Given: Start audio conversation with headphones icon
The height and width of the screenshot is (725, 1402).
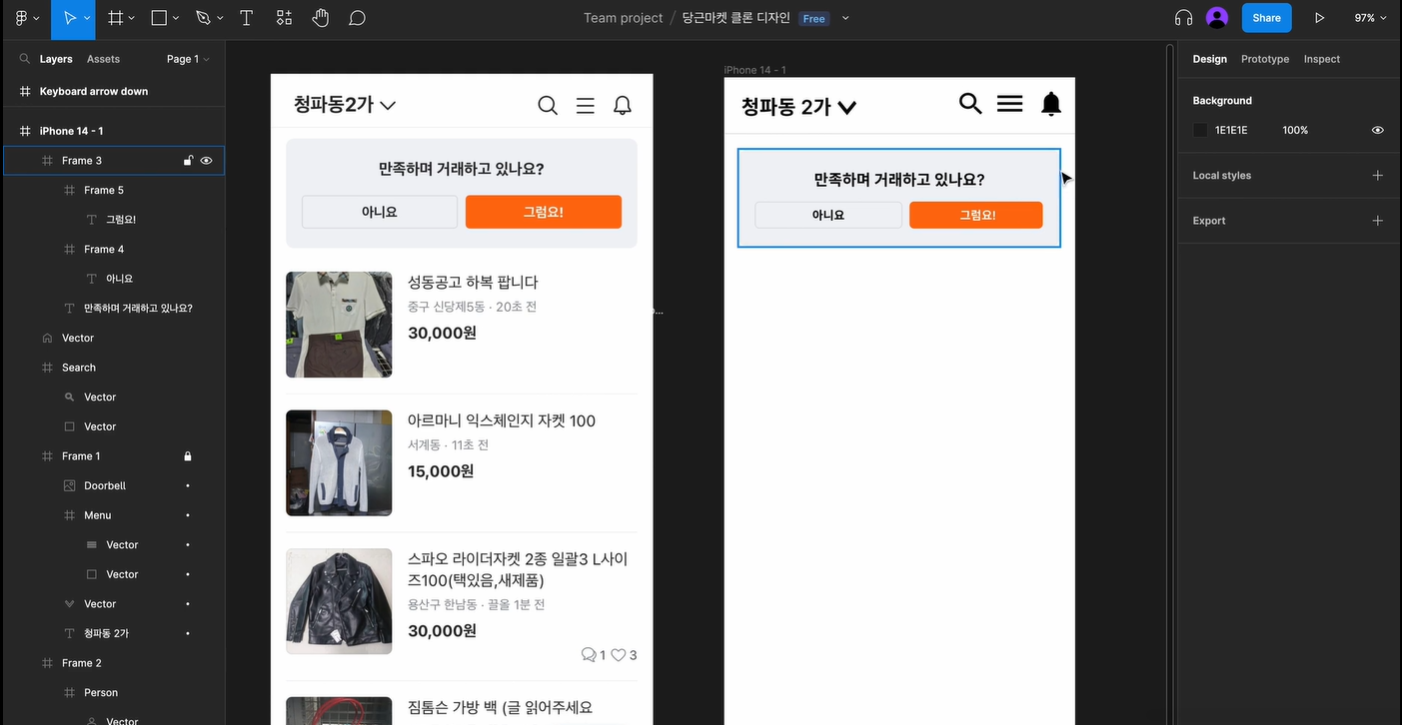Looking at the screenshot, I should [x=1184, y=18].
